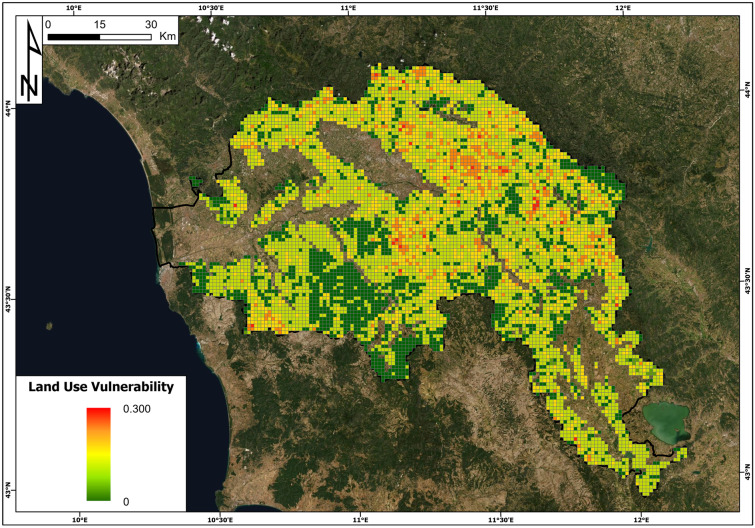Click the 15 label above the scale bar
Image resolution: width=755 pixels, height=528 pixels.
99,24
